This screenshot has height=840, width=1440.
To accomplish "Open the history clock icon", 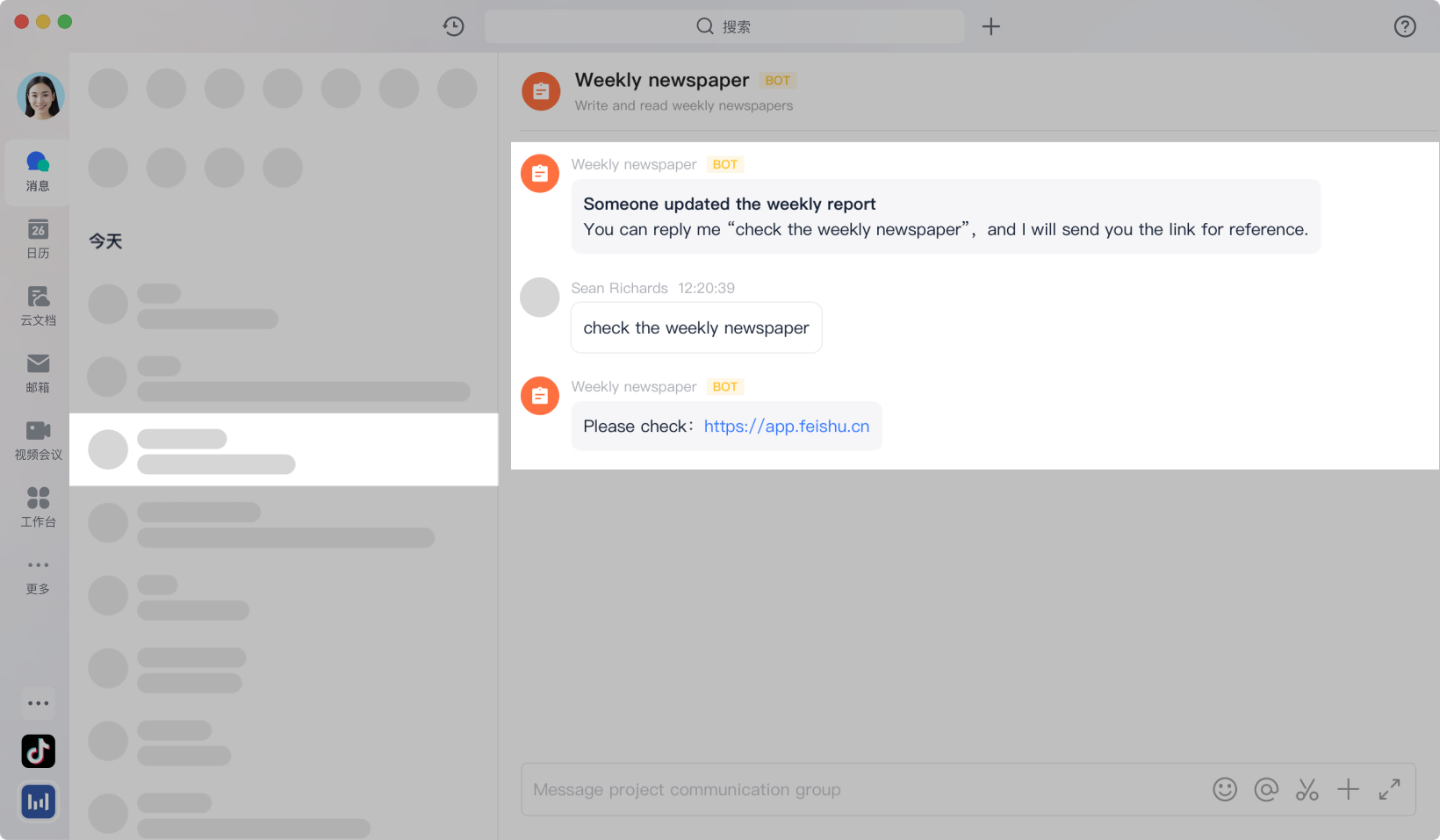I will pyautogui.click(x=453, y=26).
